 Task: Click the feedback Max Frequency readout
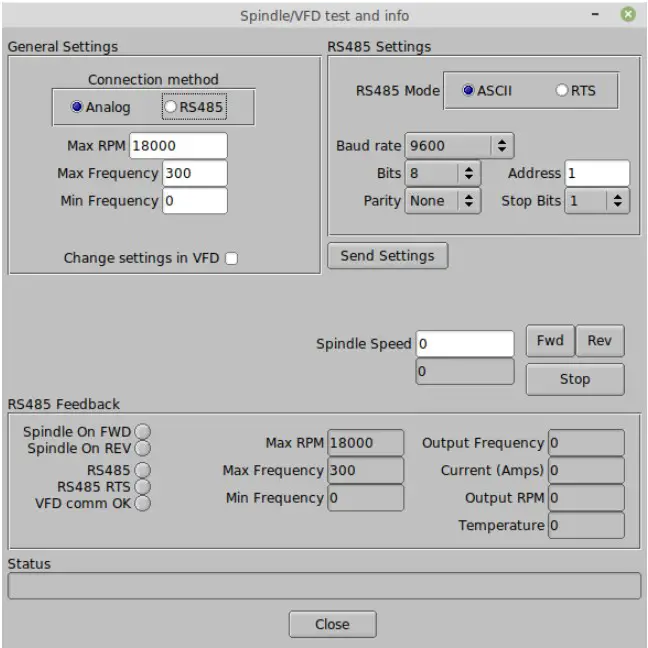pyautogui.click(x=365, y=470)
